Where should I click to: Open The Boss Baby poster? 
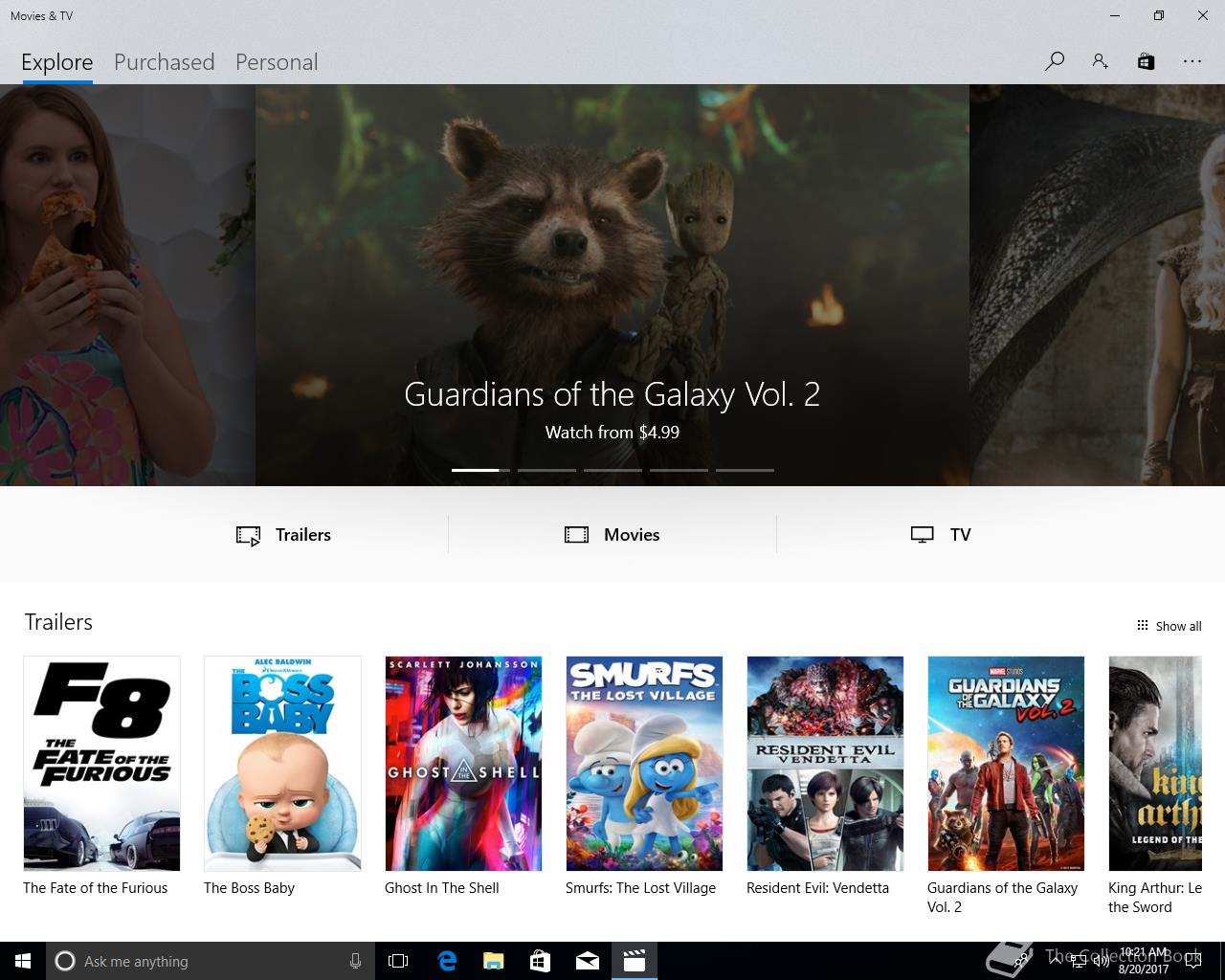click(282, 764)
